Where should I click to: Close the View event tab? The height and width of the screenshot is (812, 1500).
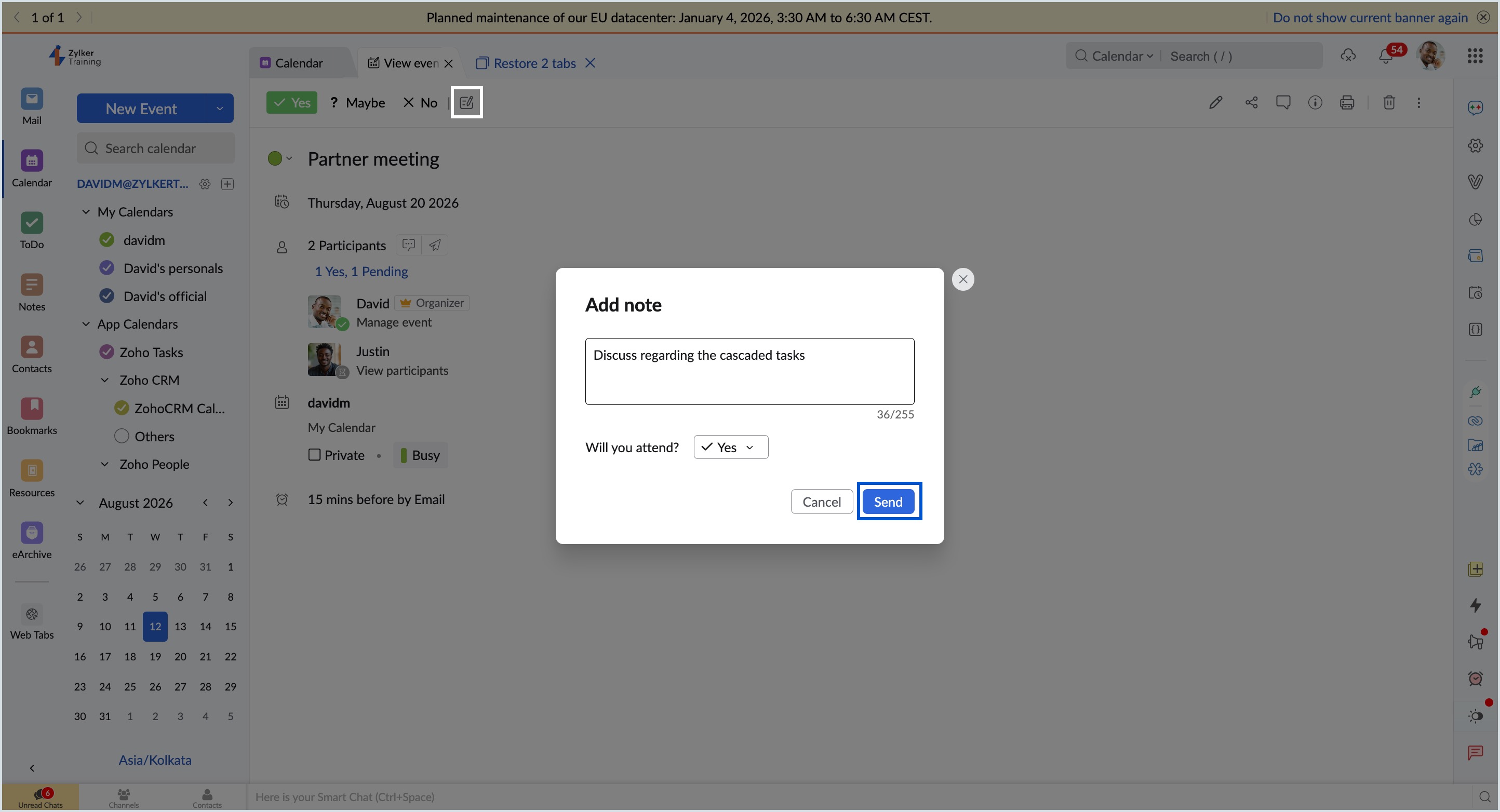pos(448,63)
